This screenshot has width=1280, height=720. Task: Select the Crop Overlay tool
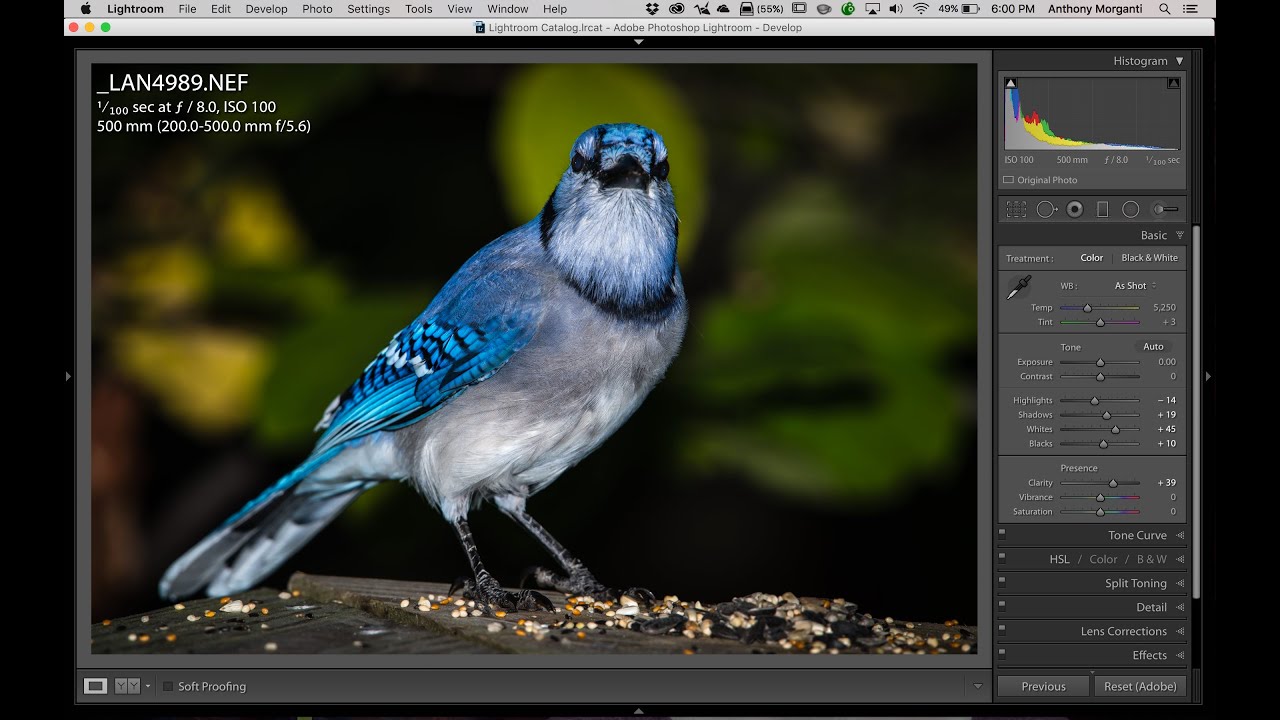pyautogui.click(x=1016, y=209)
